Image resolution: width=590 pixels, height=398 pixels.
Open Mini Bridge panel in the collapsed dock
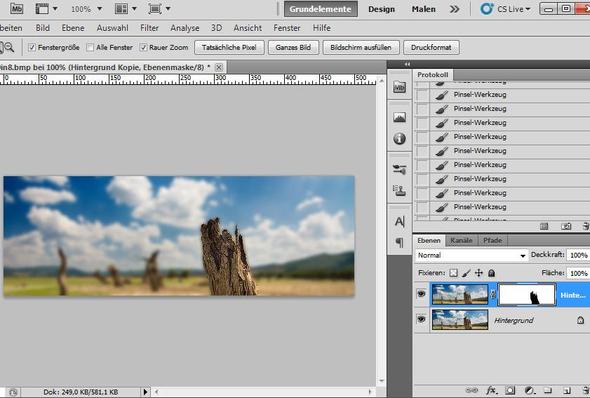(399, 87)
